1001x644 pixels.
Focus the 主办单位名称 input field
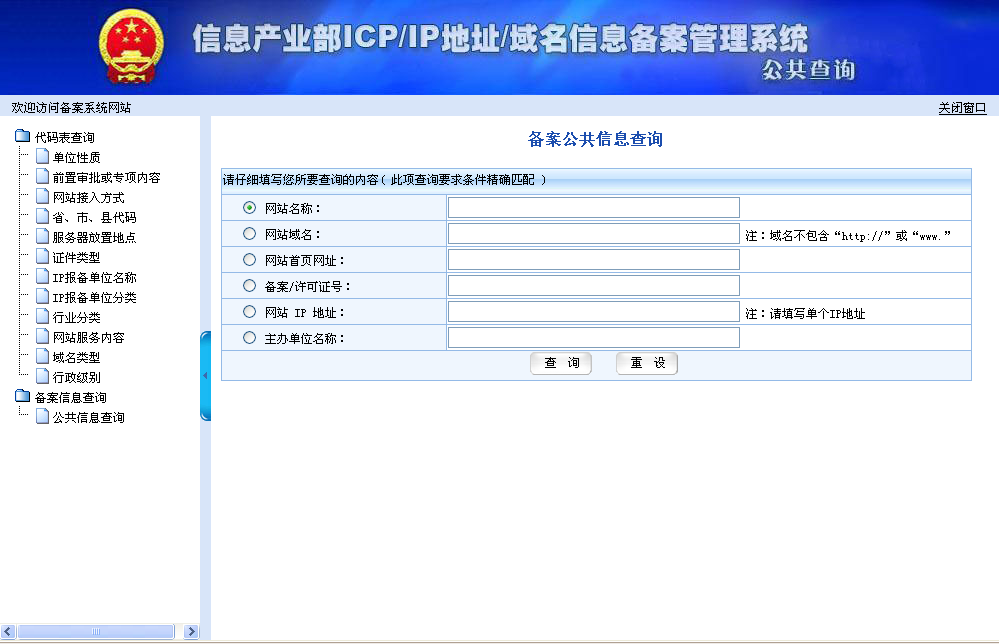pos(594,338)
